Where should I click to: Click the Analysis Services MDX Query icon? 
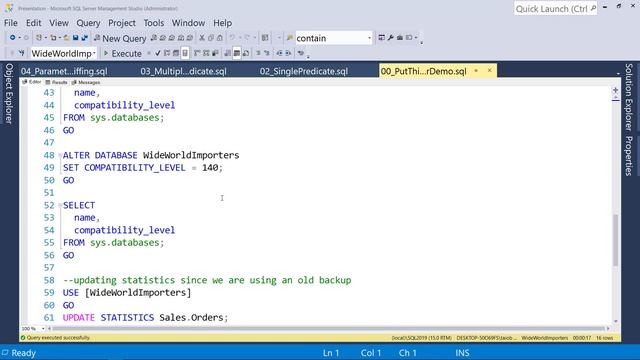tap(162, 38)
